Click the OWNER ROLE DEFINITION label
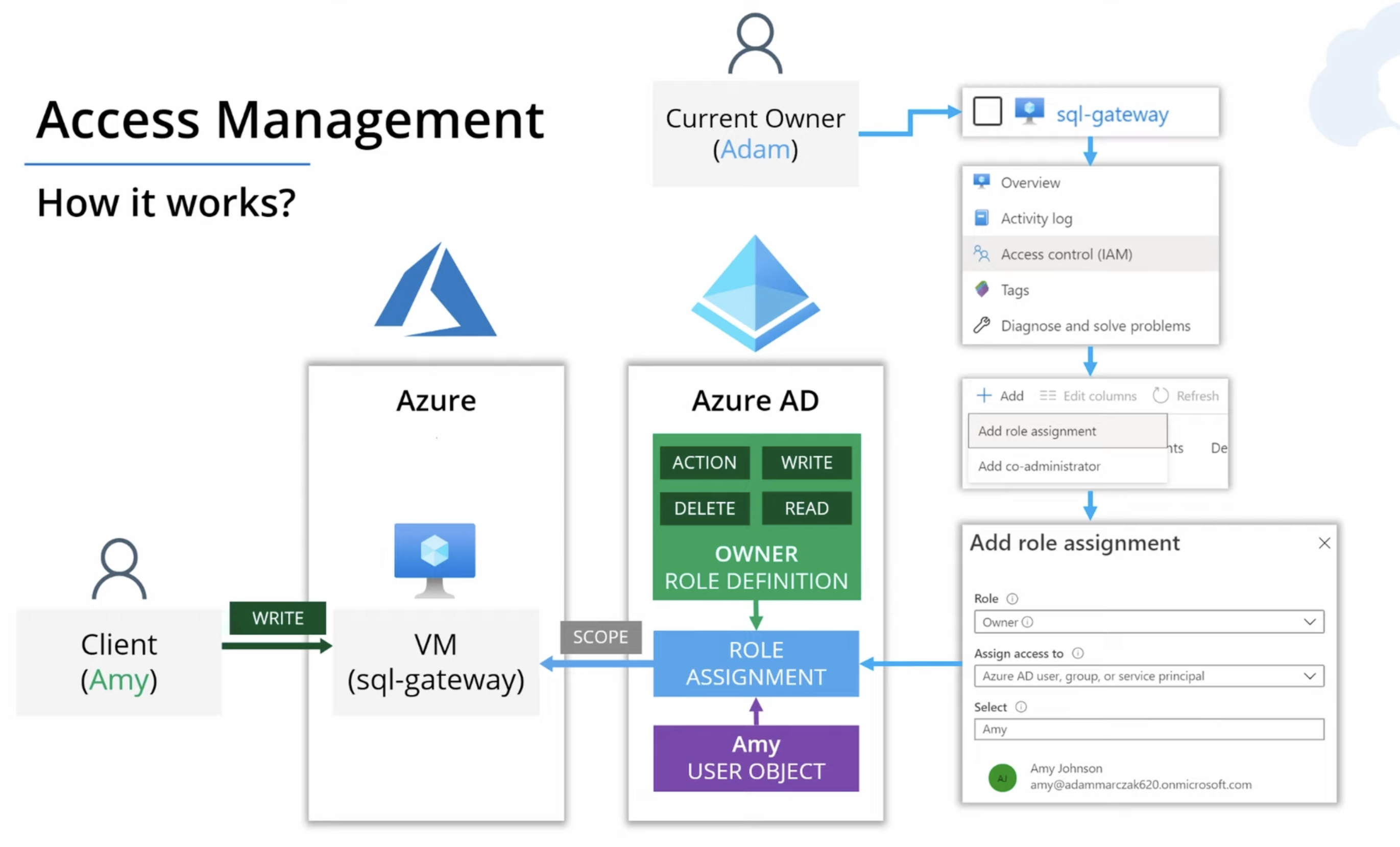The image size is (1400, 847). coord(756,568)
